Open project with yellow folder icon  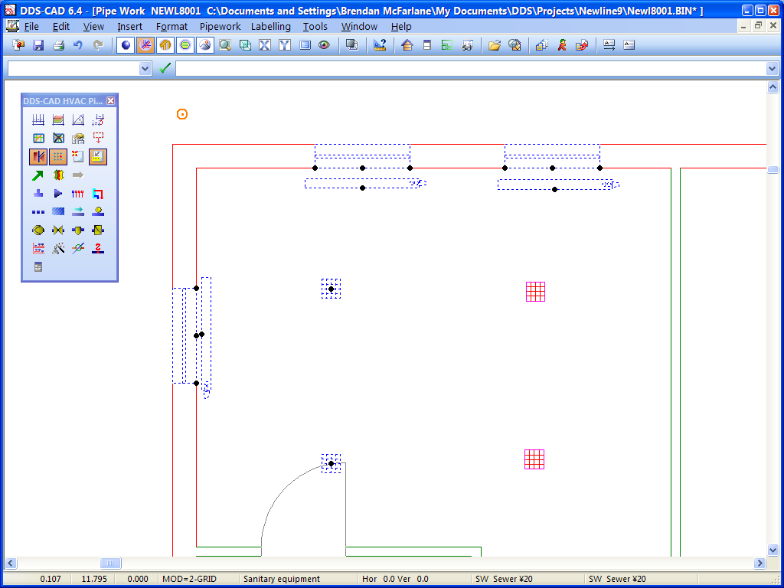tap(494, 46)
